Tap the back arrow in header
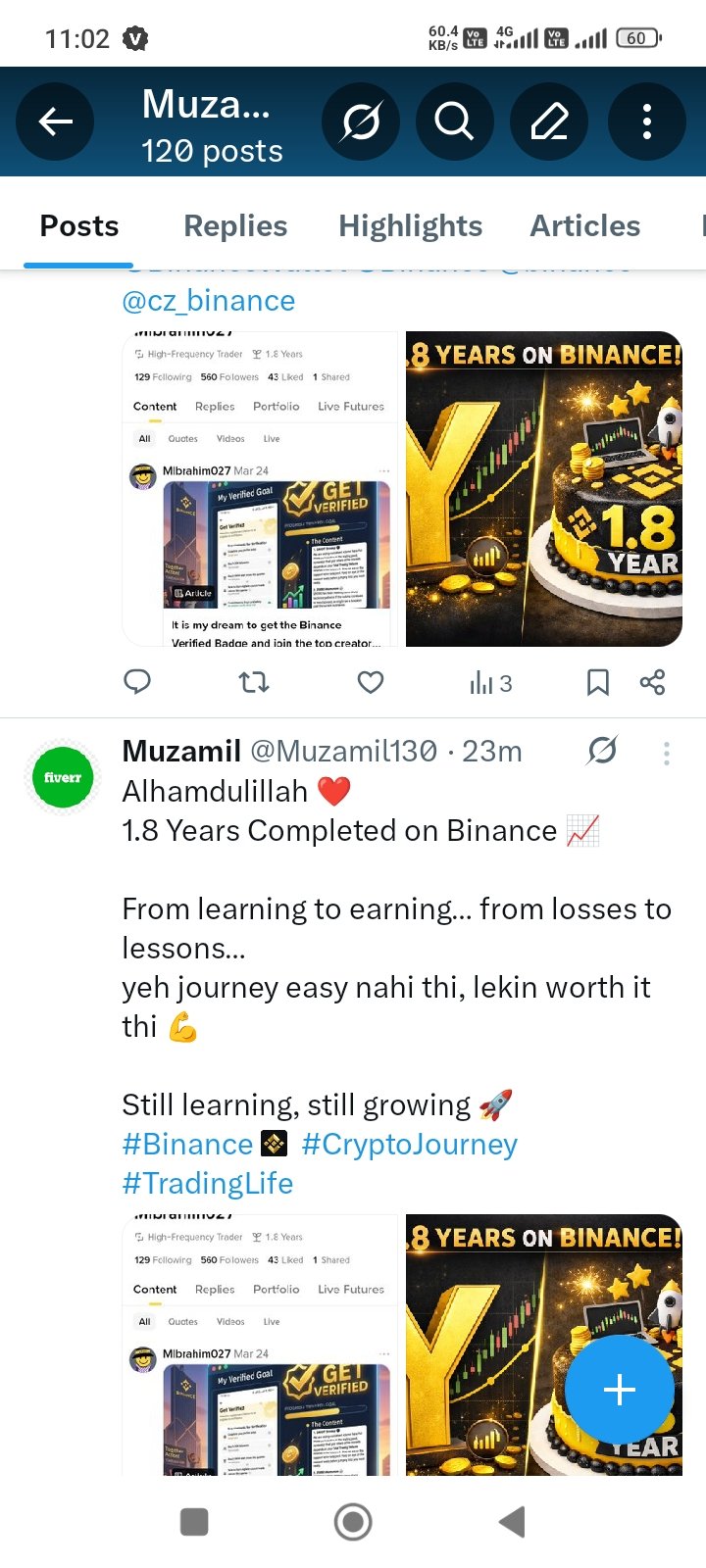 55,122
